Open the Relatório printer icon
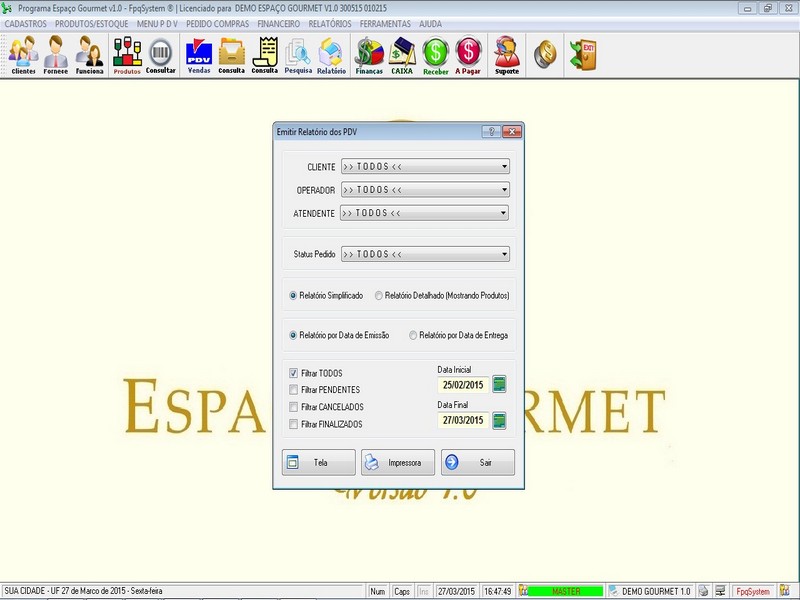This screenshot has height=600, width=800. click(x=331, y=55)
